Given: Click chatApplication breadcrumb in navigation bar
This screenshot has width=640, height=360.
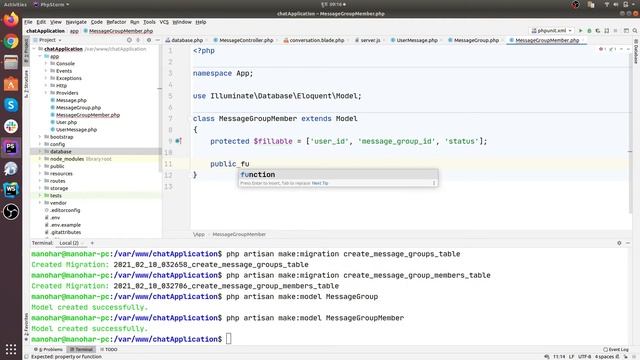Looking at the screenshot, I should pyautogui.click(x=45, y=31).
